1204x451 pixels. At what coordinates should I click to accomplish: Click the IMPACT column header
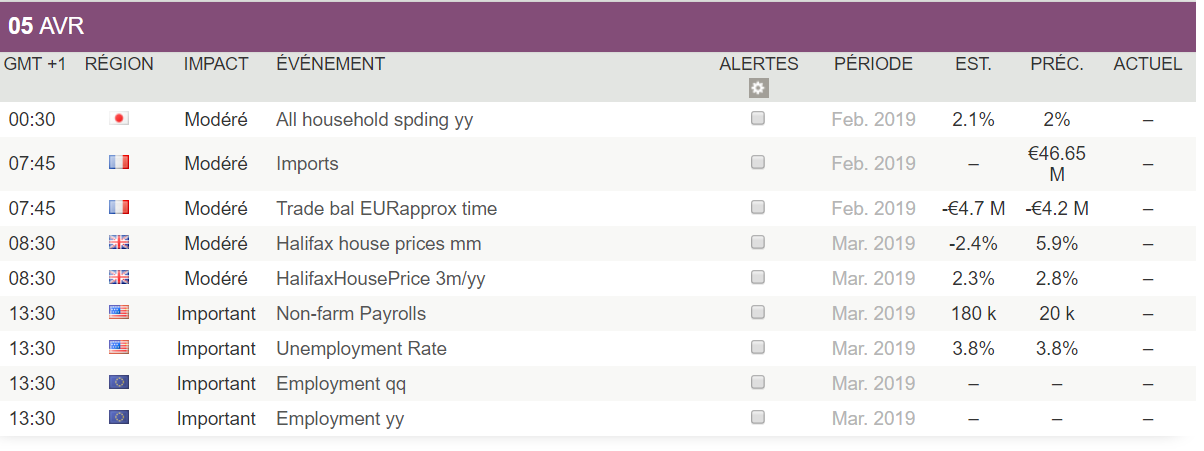tap(216, 64)
